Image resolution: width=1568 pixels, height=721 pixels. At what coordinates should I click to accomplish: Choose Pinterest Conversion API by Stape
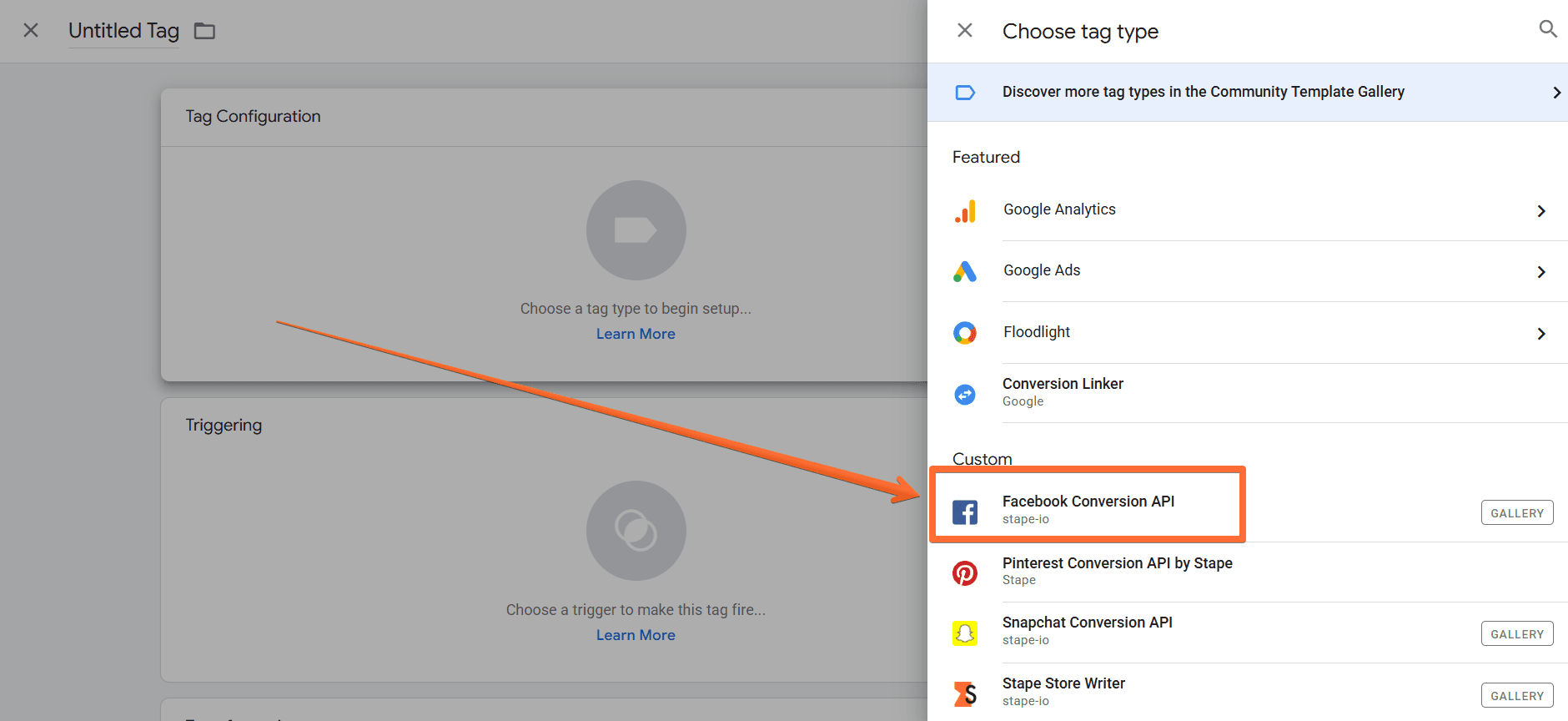(1248, 572)
